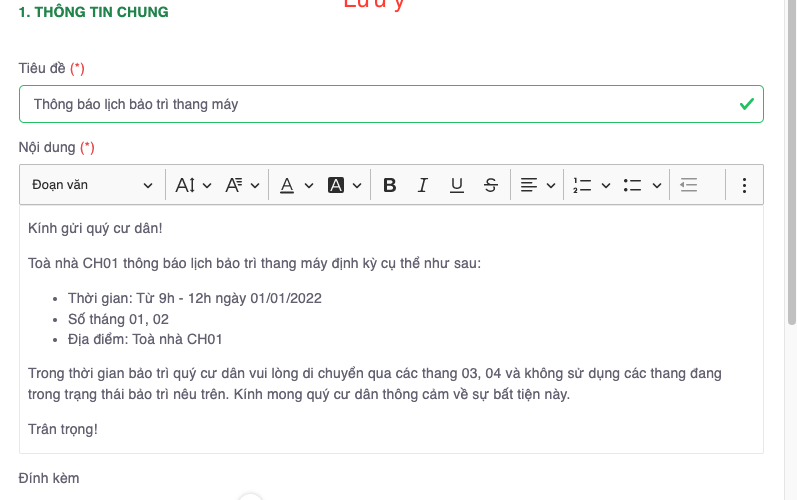The width and height of the screenshot is (797, 500).
Task: Apply strikethrough to the text
Action: pos(490,185)
